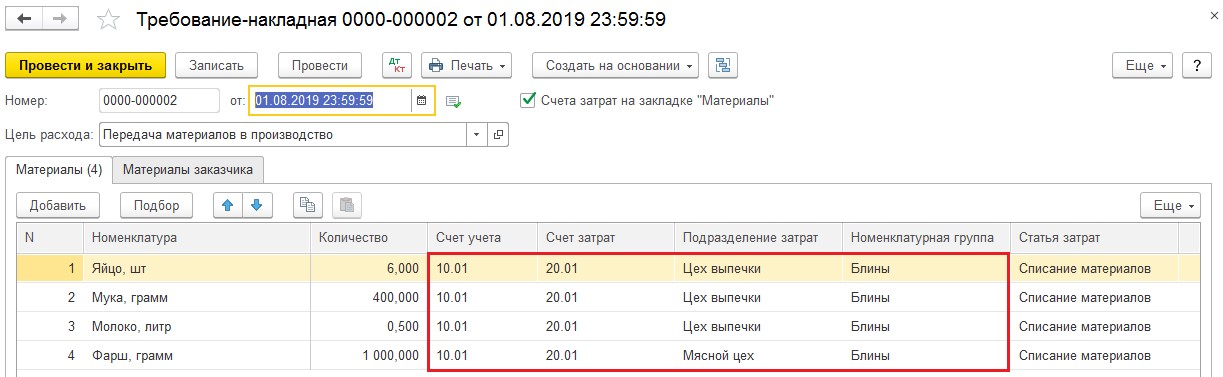Copy selected row icon
Viewport: 1223px width, 377px height.
point(308,205)
